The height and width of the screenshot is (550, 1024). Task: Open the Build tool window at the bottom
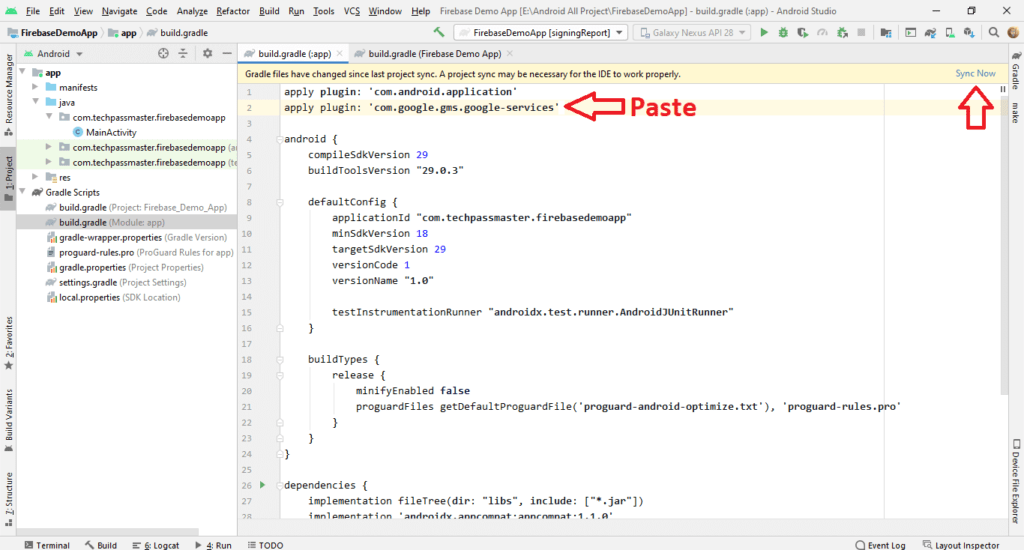pyautogui.click(x=101, y=545)
